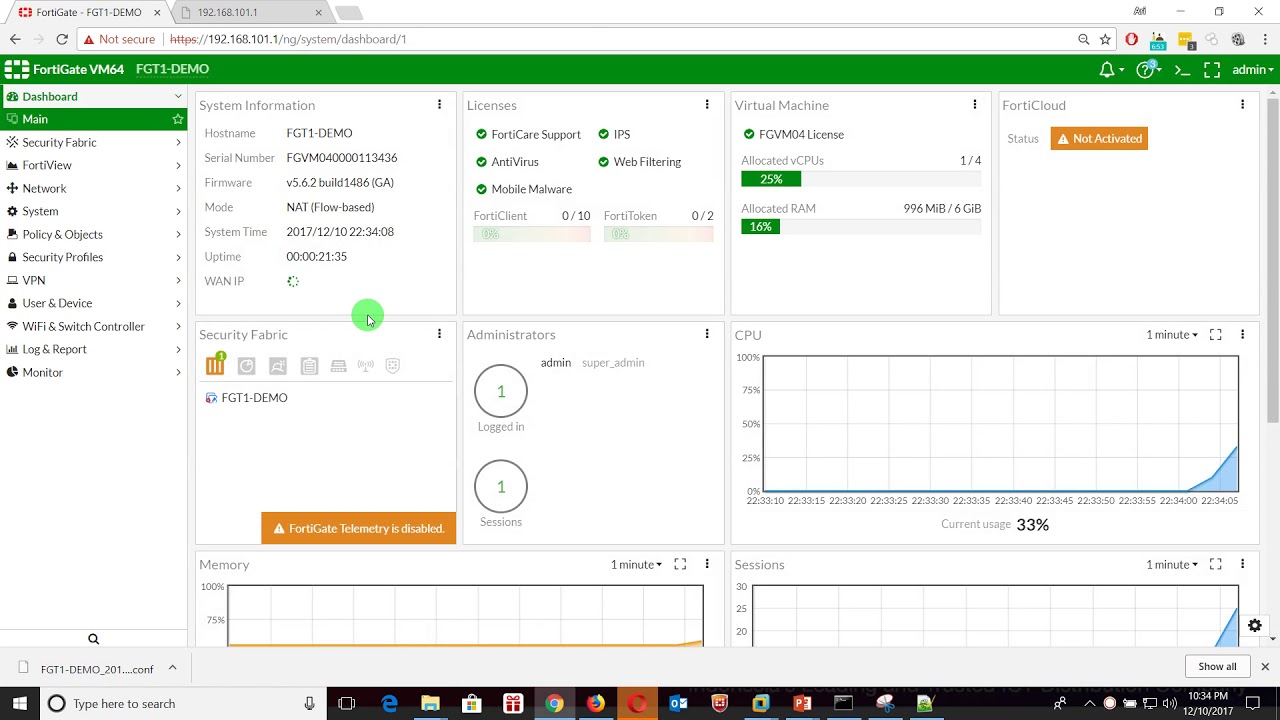Image resolution: width=1280 pixels, height=720 pixels.
Task: Open VPN menu item
Action: [94, 280]
